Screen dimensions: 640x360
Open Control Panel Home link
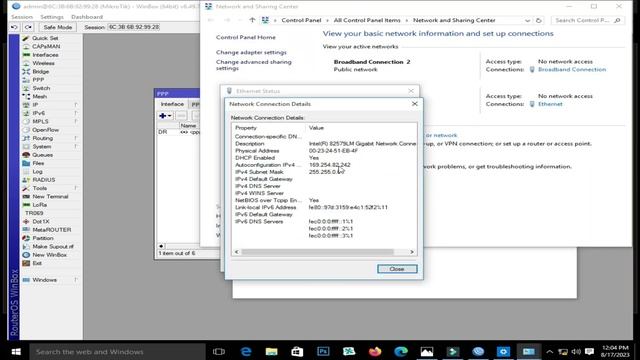[246, 37]
